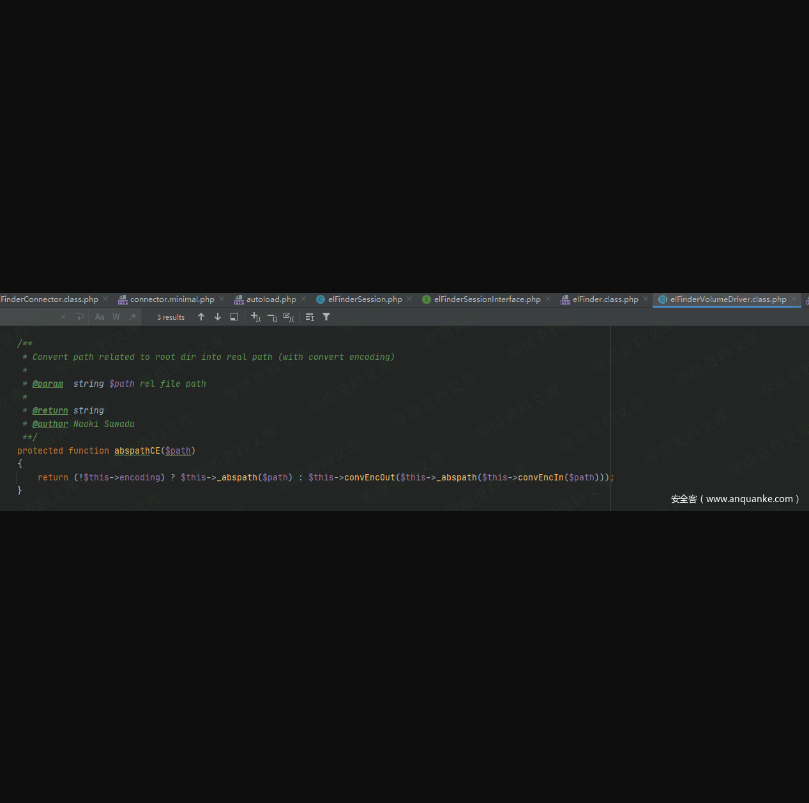Select elFinderSessionInterface.php tab
Image resolution: width=809 pixels, height=803 pixels.
(x=486, y=299)
